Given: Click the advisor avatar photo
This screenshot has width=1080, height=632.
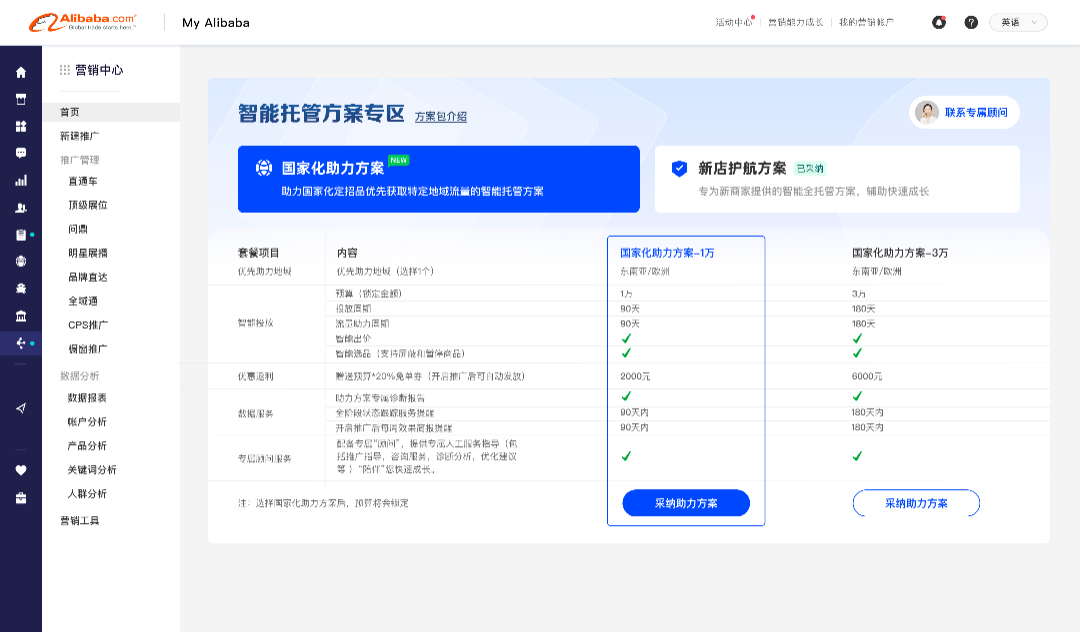Looking at the screenshot, I should 927,112.
